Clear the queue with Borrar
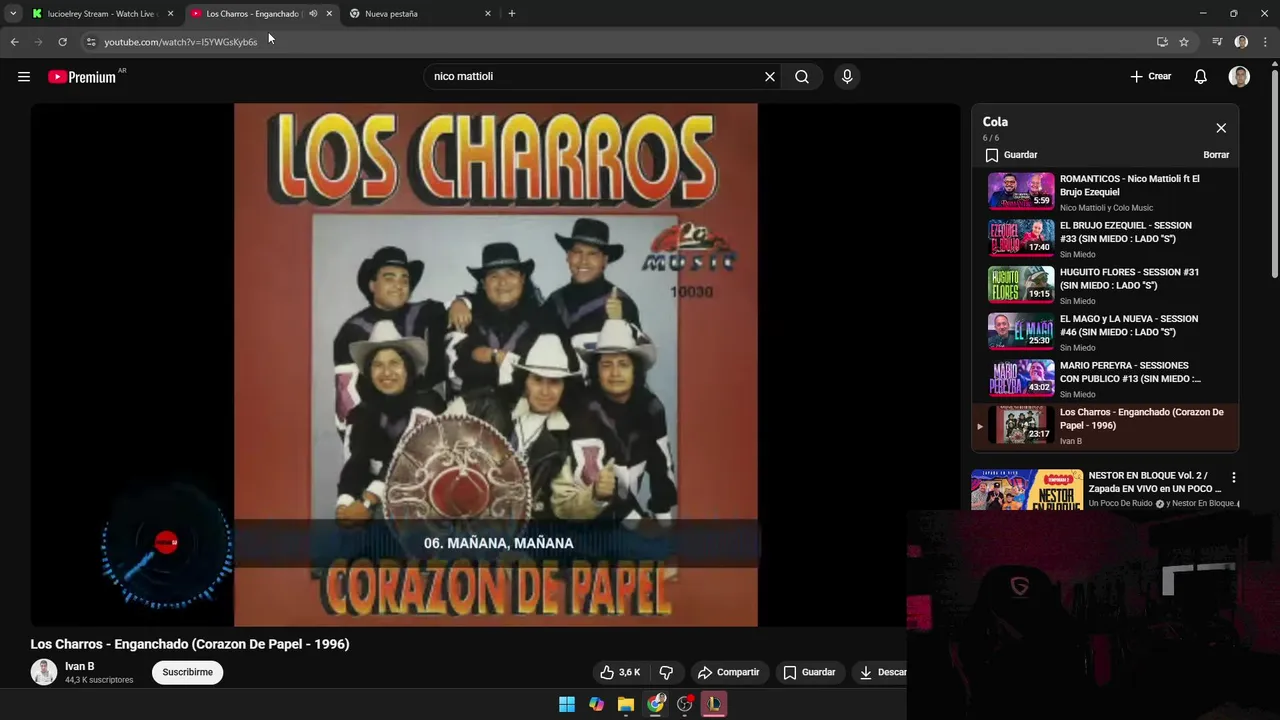The width and height of the screenshot is (1280, 720). pyautogui.click(x=1216, y=155)
